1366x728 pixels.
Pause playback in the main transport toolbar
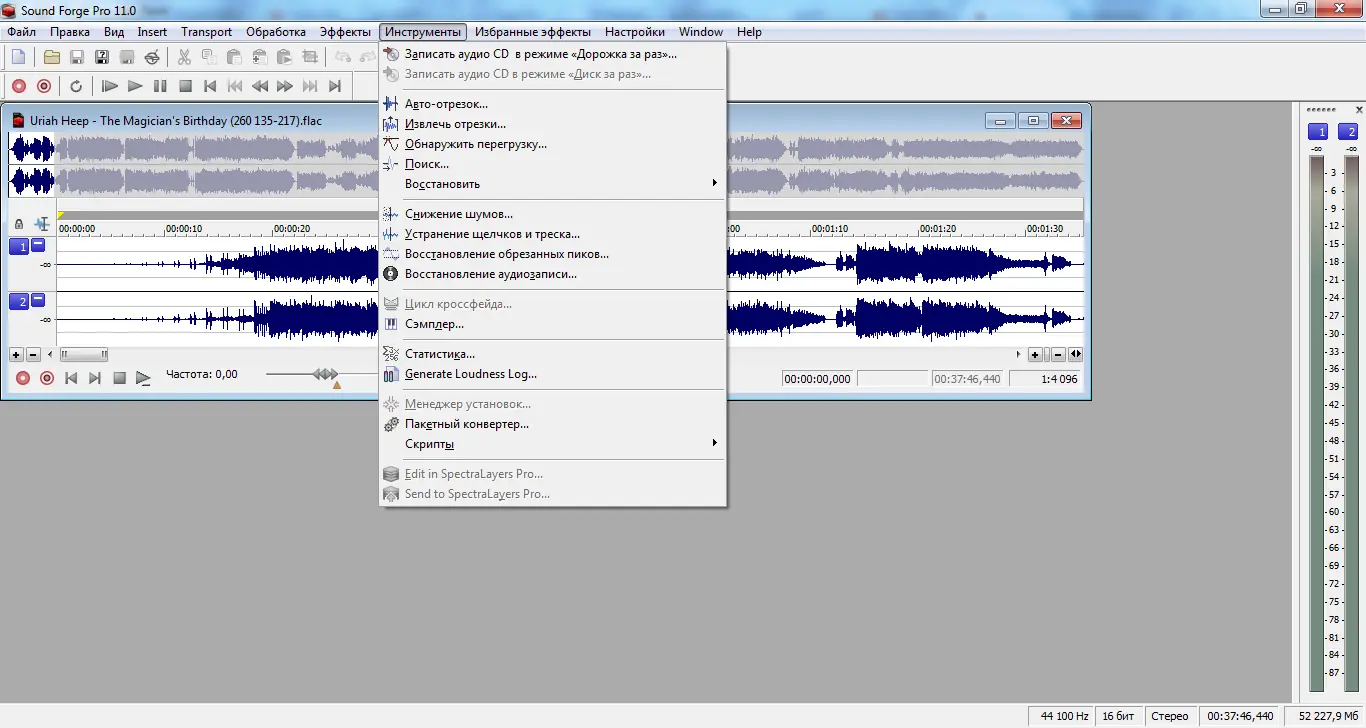(160, 86)
